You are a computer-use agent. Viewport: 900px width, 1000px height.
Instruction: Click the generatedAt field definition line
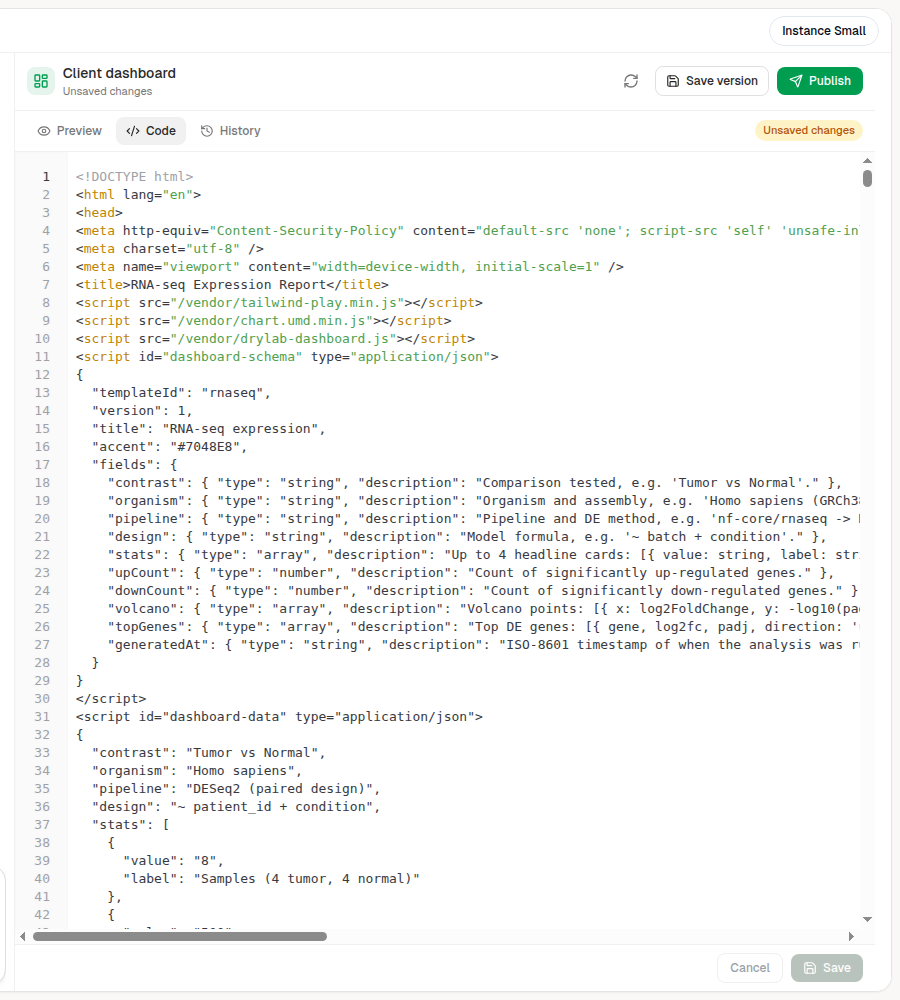pyautogui.click(x=483, y=645)
